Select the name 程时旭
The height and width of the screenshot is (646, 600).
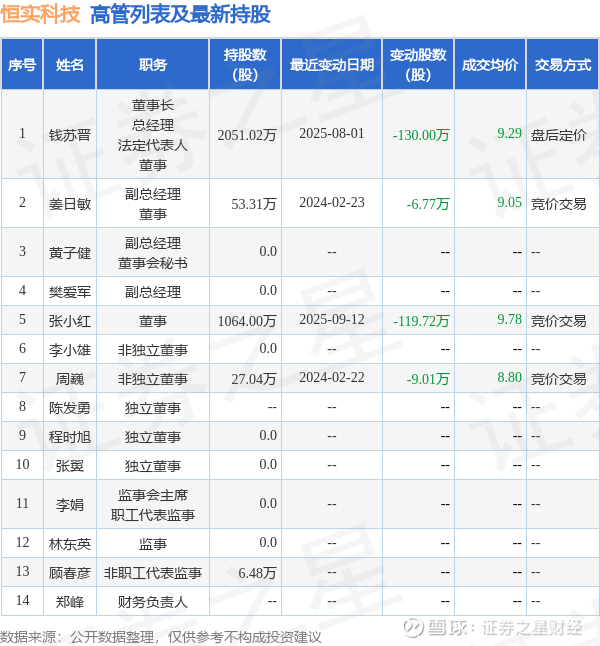[x=70, y=437]
